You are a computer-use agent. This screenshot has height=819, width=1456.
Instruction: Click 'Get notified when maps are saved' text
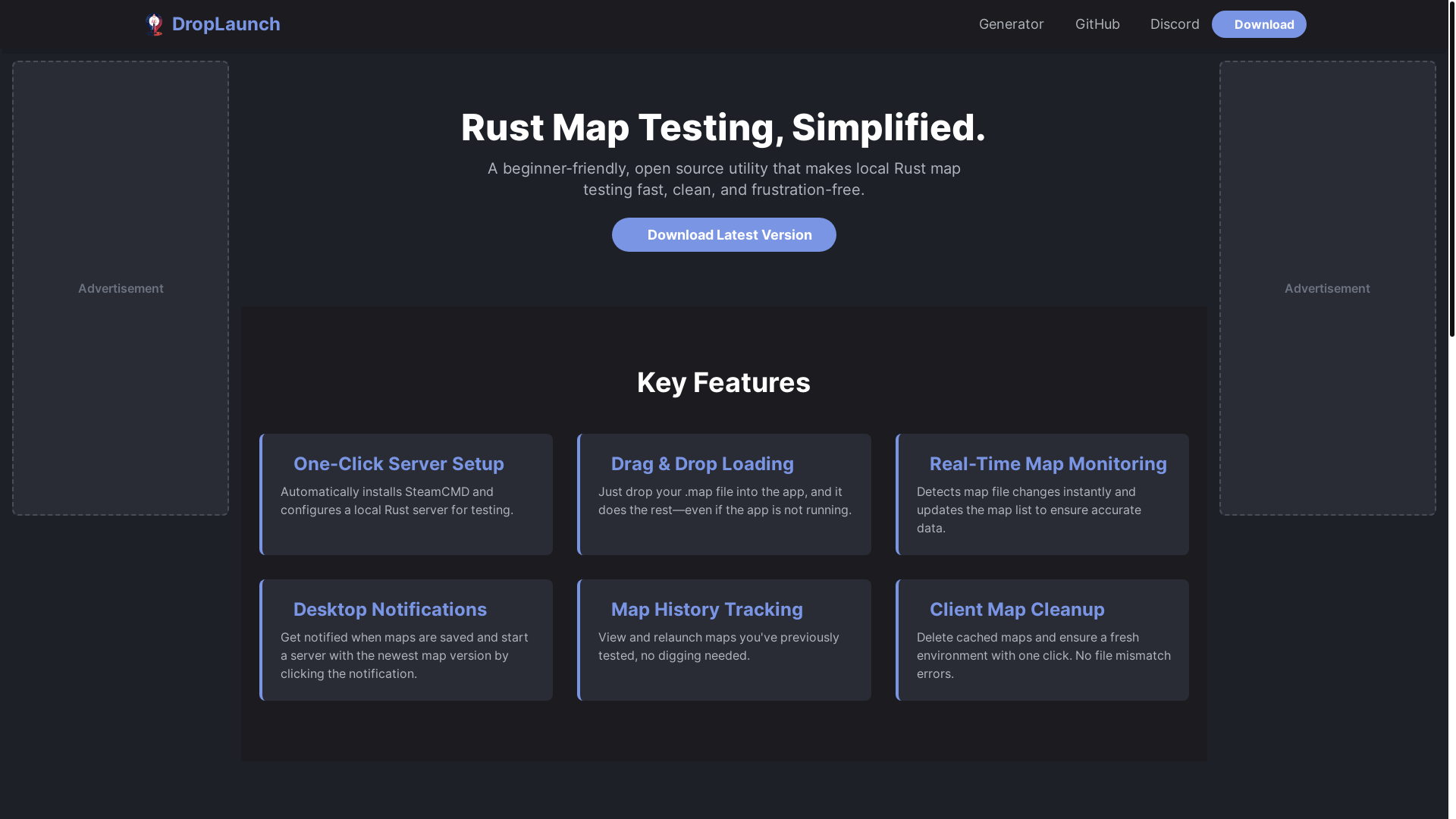click(404, 655)
